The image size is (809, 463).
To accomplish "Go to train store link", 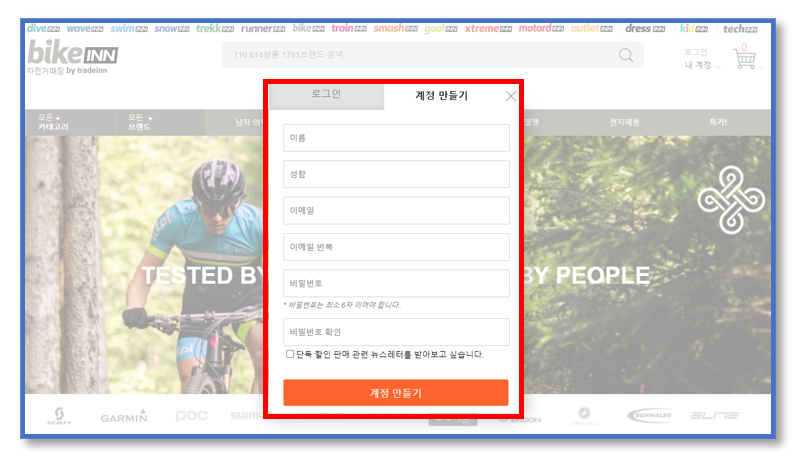I will click(349, 28).
